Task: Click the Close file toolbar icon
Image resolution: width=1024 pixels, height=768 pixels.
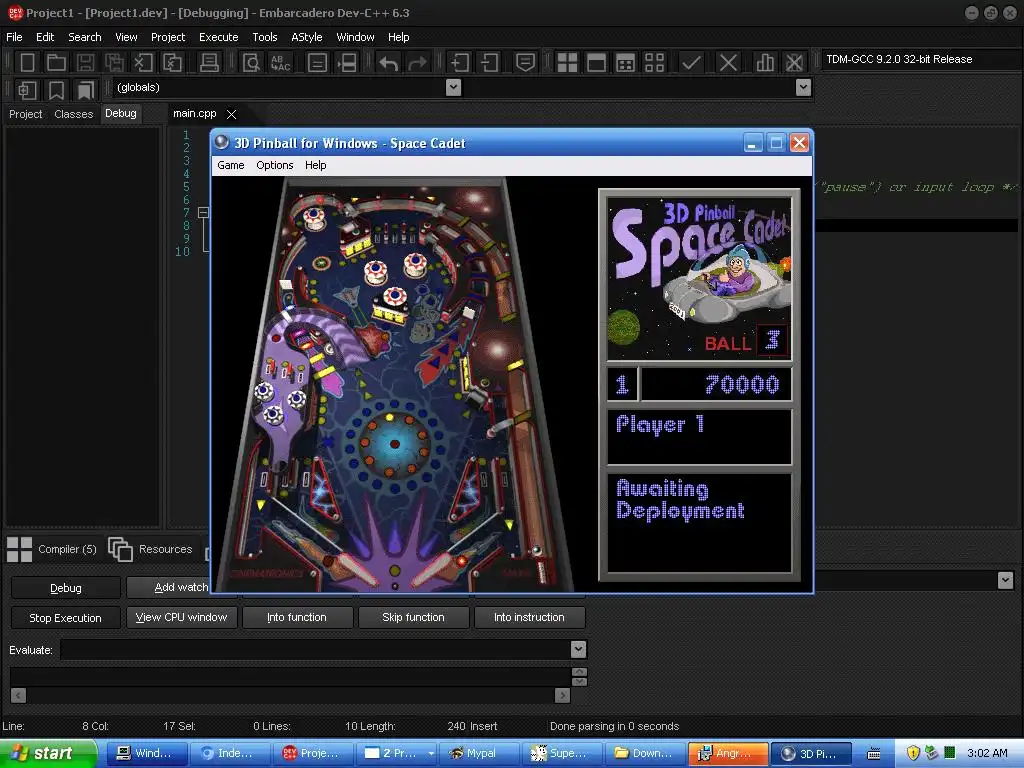Action: tap(143, 63)
